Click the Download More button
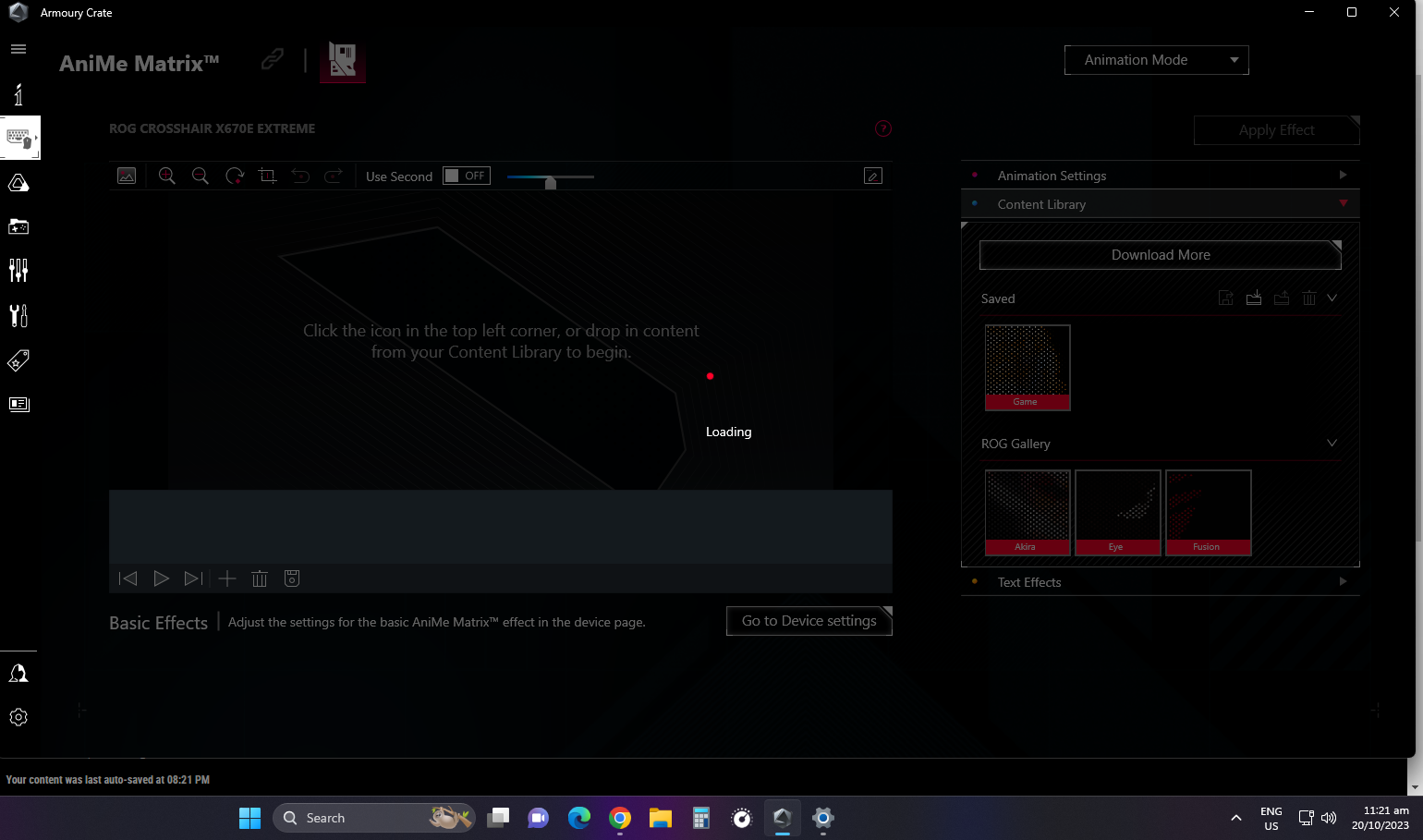The width and height of the screenshot is (1423, 840). (x=1160, y=255)
